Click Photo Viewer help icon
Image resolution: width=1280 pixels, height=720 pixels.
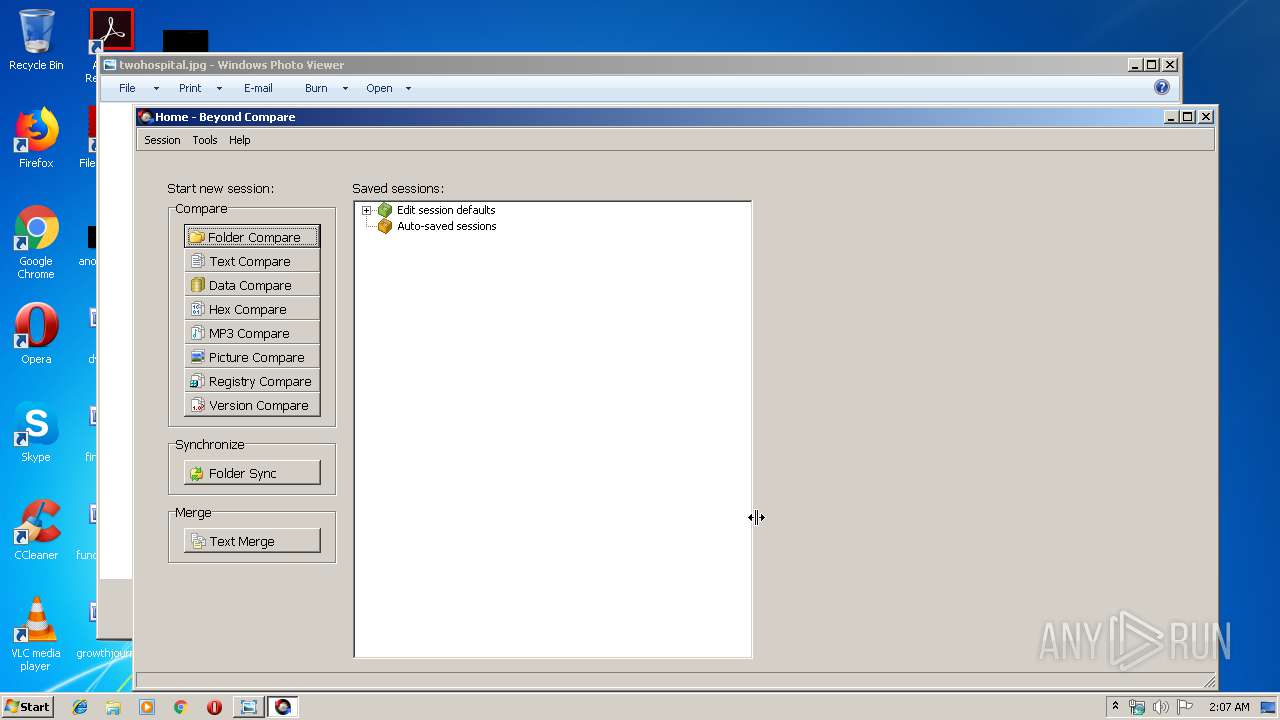1162,88
